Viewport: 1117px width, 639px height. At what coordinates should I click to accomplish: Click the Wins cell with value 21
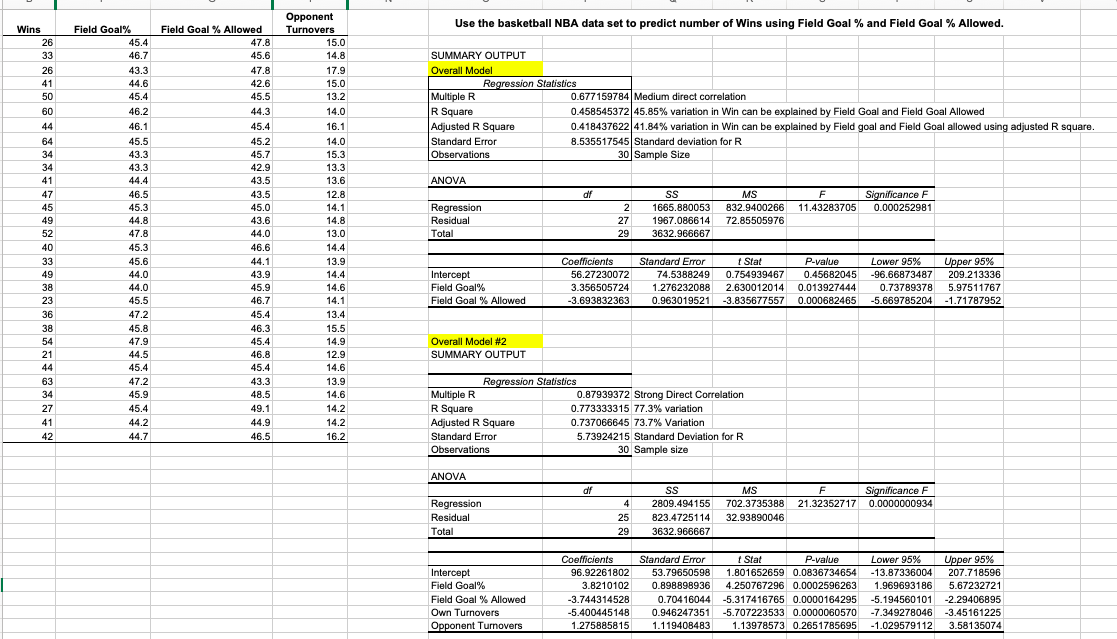[47, 355]
